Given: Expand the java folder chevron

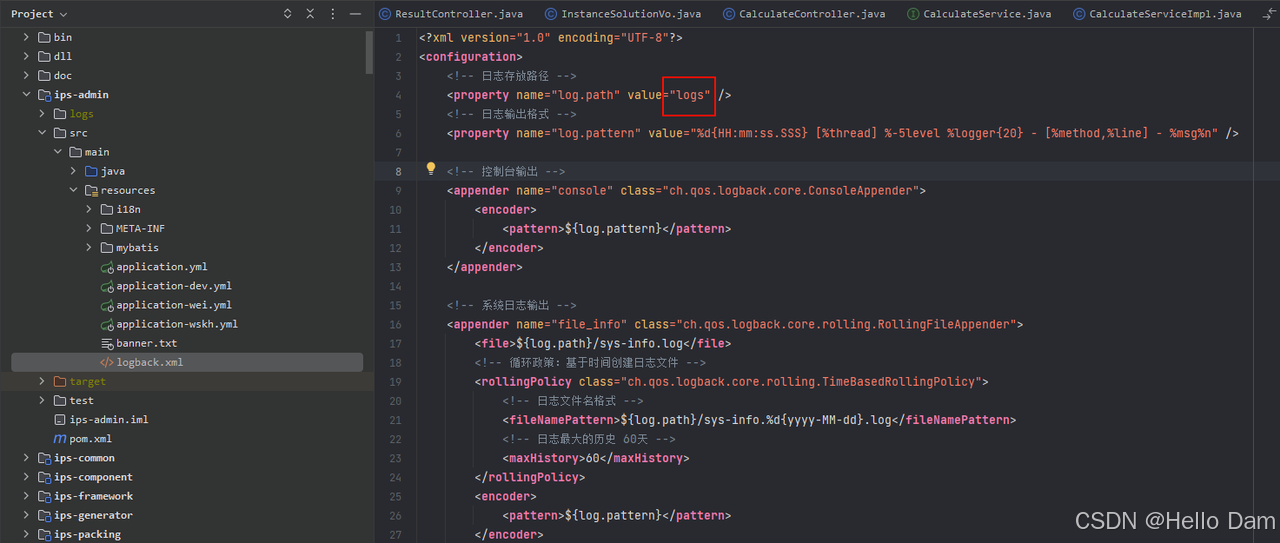Looking at the screenshot, I should coord(74,171).
